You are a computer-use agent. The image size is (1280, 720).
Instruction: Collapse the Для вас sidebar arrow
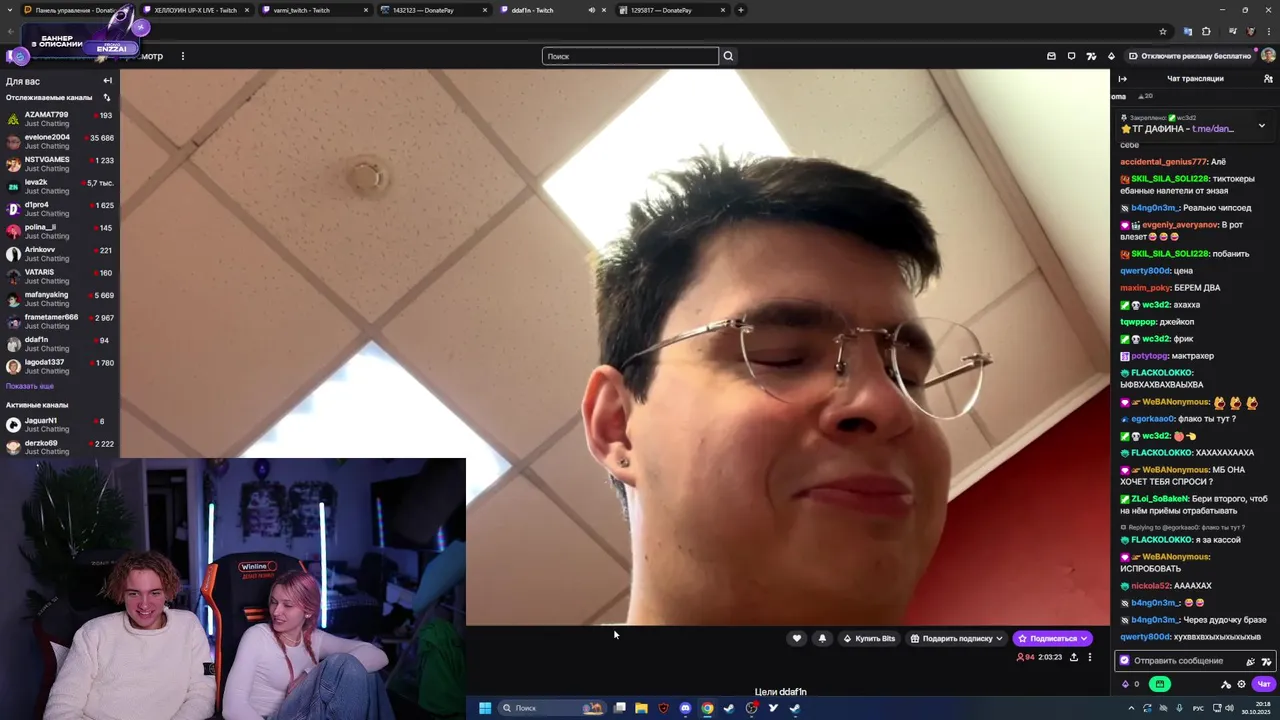coord(107,81)
